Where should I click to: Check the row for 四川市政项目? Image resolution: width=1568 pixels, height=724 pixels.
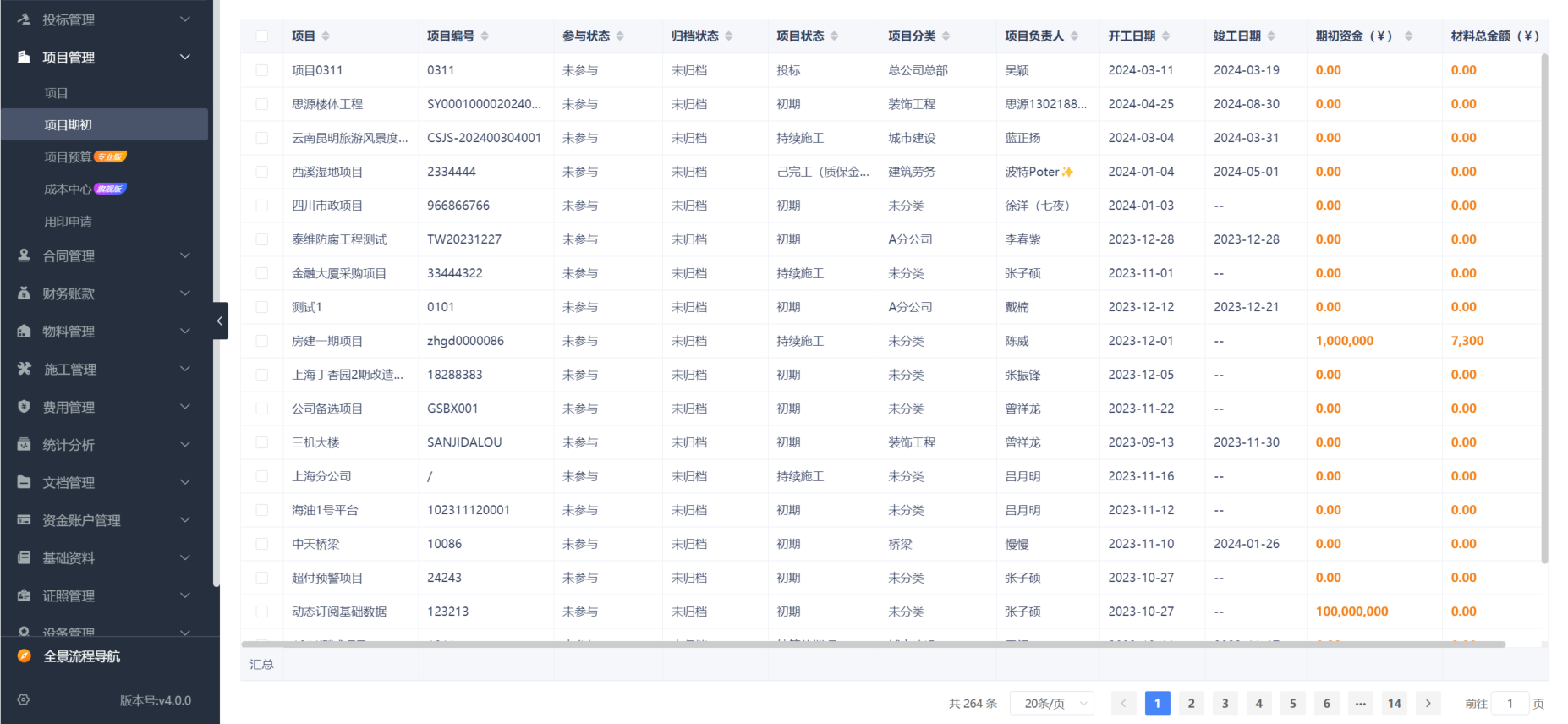pyautogui.click(x=262, y=206)
